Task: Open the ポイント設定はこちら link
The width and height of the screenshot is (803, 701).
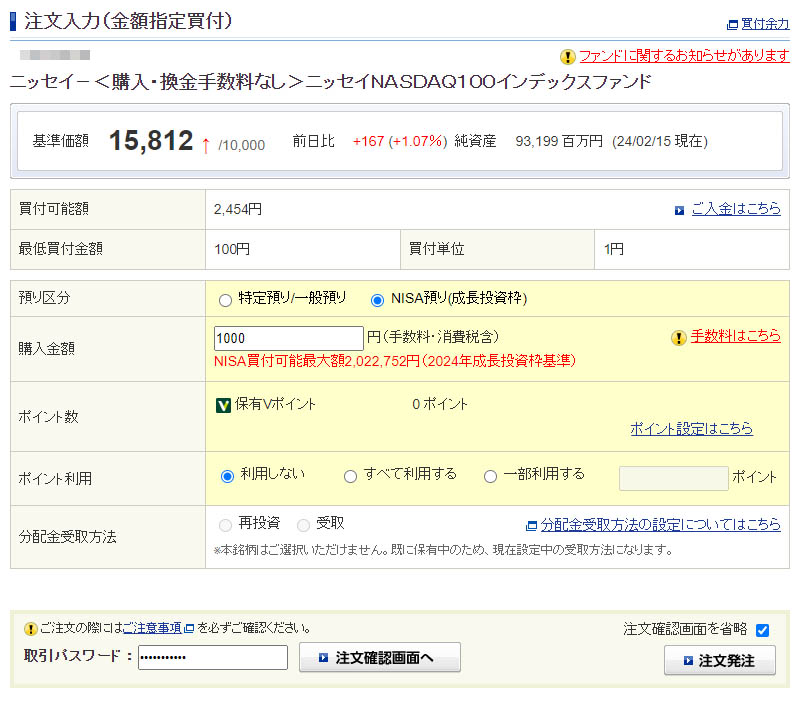Action: (691, 429)
